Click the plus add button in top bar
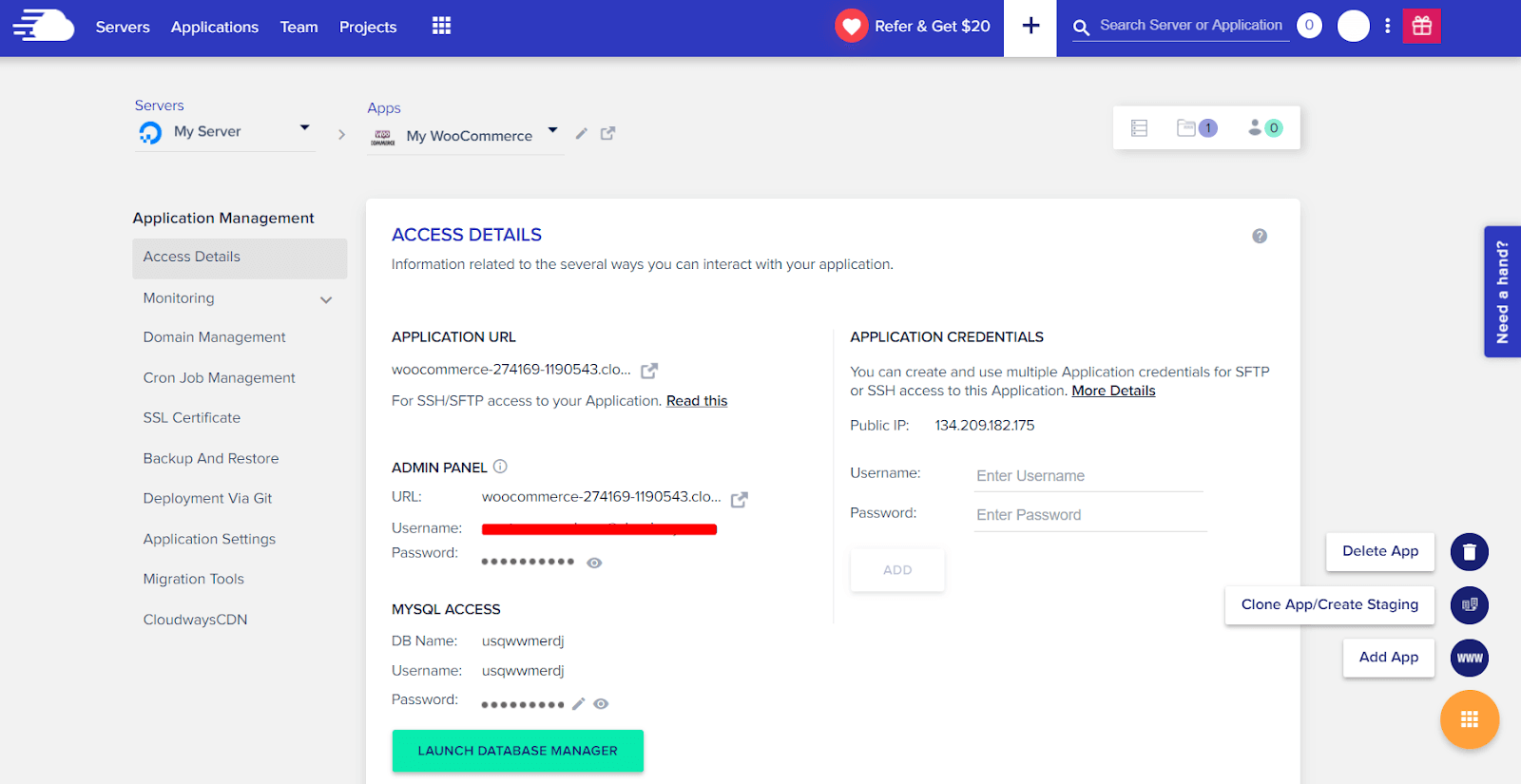This screenshot has width=1521, height=784. (1030, 26)
